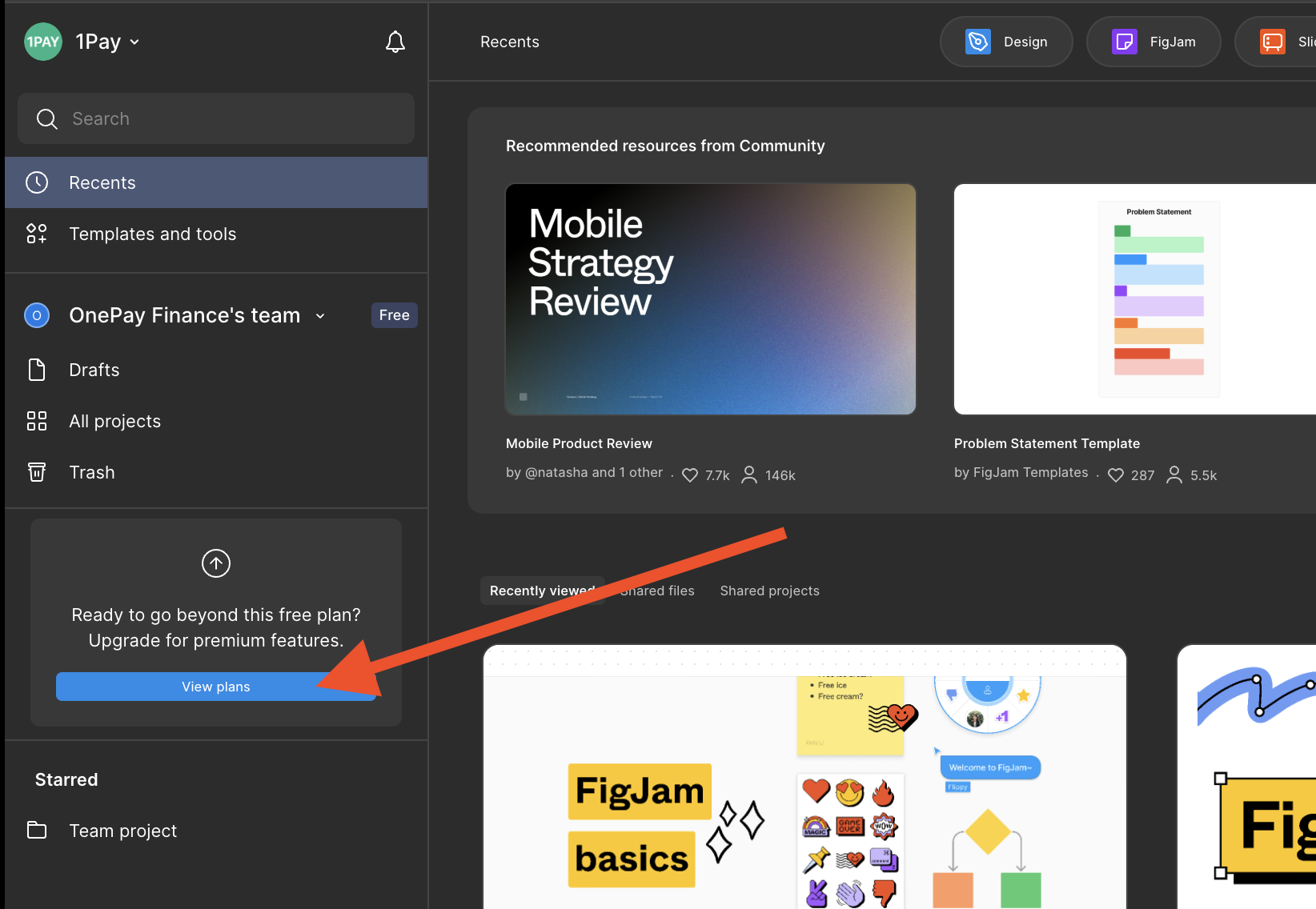
Task: Click the user icon beside 5.5k
Action: [1174, 475]
